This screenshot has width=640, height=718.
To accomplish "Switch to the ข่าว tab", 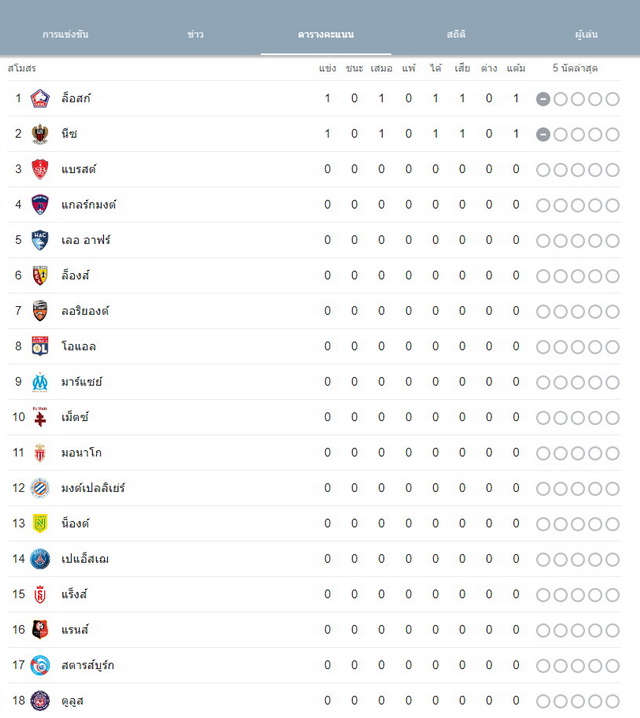I will click(x=195, y=34).
